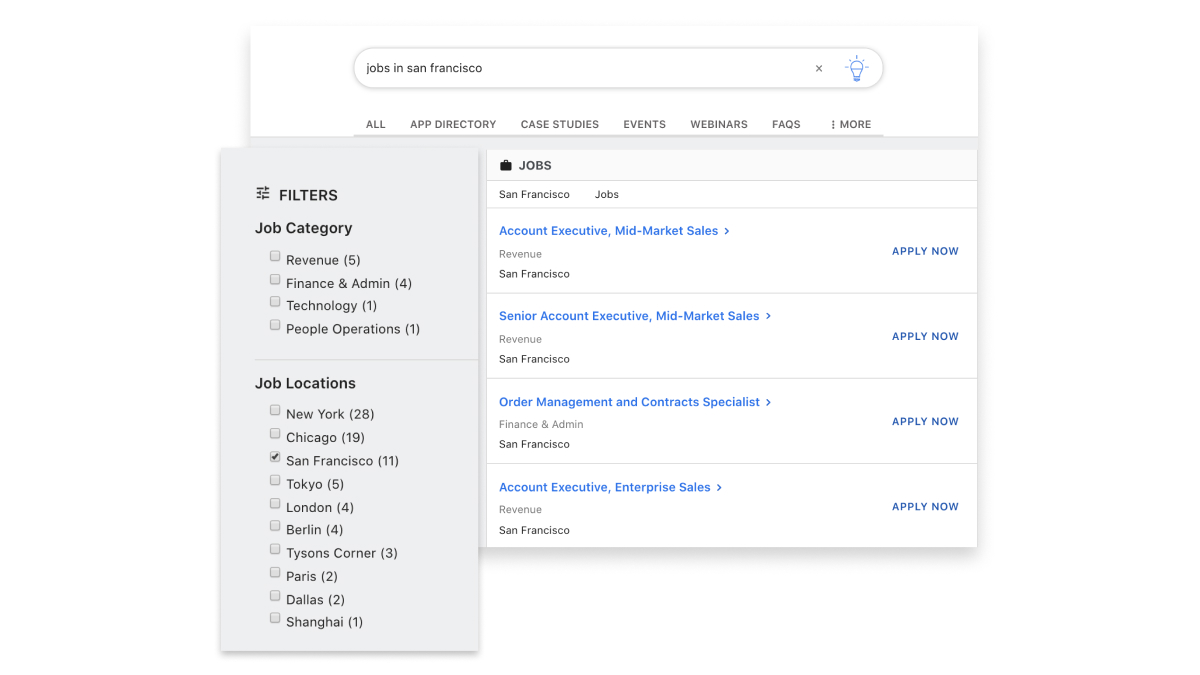Image resolution: width=1200 pixels, height=675 pixels.
Task: Click the Finance & Admin label in Order Management result
Action: point(541,424)
